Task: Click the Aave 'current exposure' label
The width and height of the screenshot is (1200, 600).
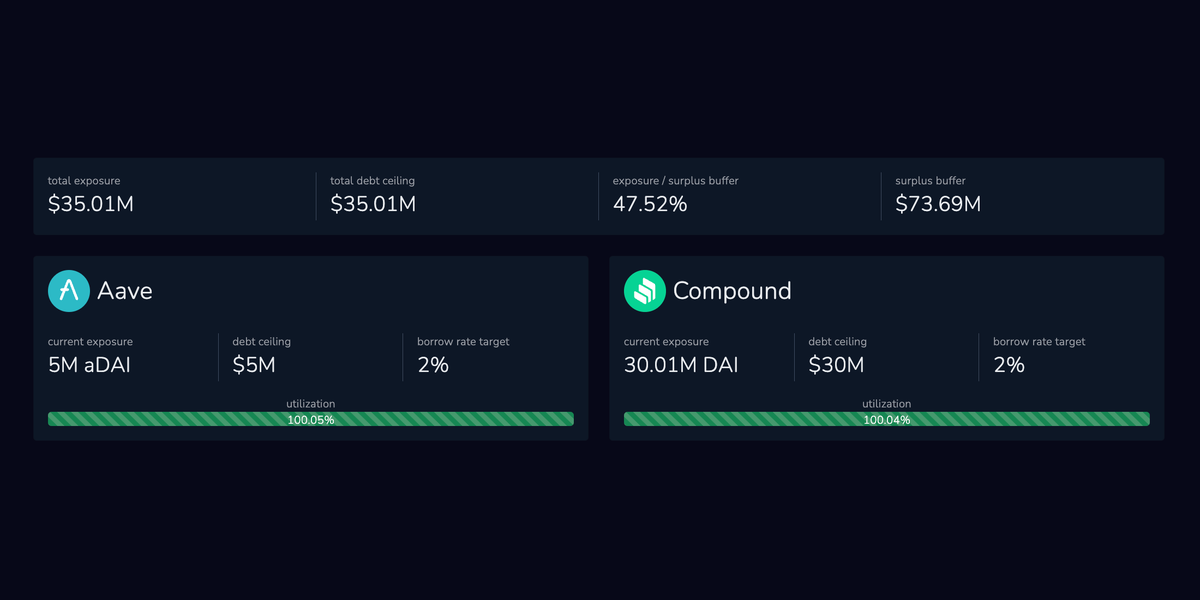Action: pyautogui.click(x=90, y=342)
